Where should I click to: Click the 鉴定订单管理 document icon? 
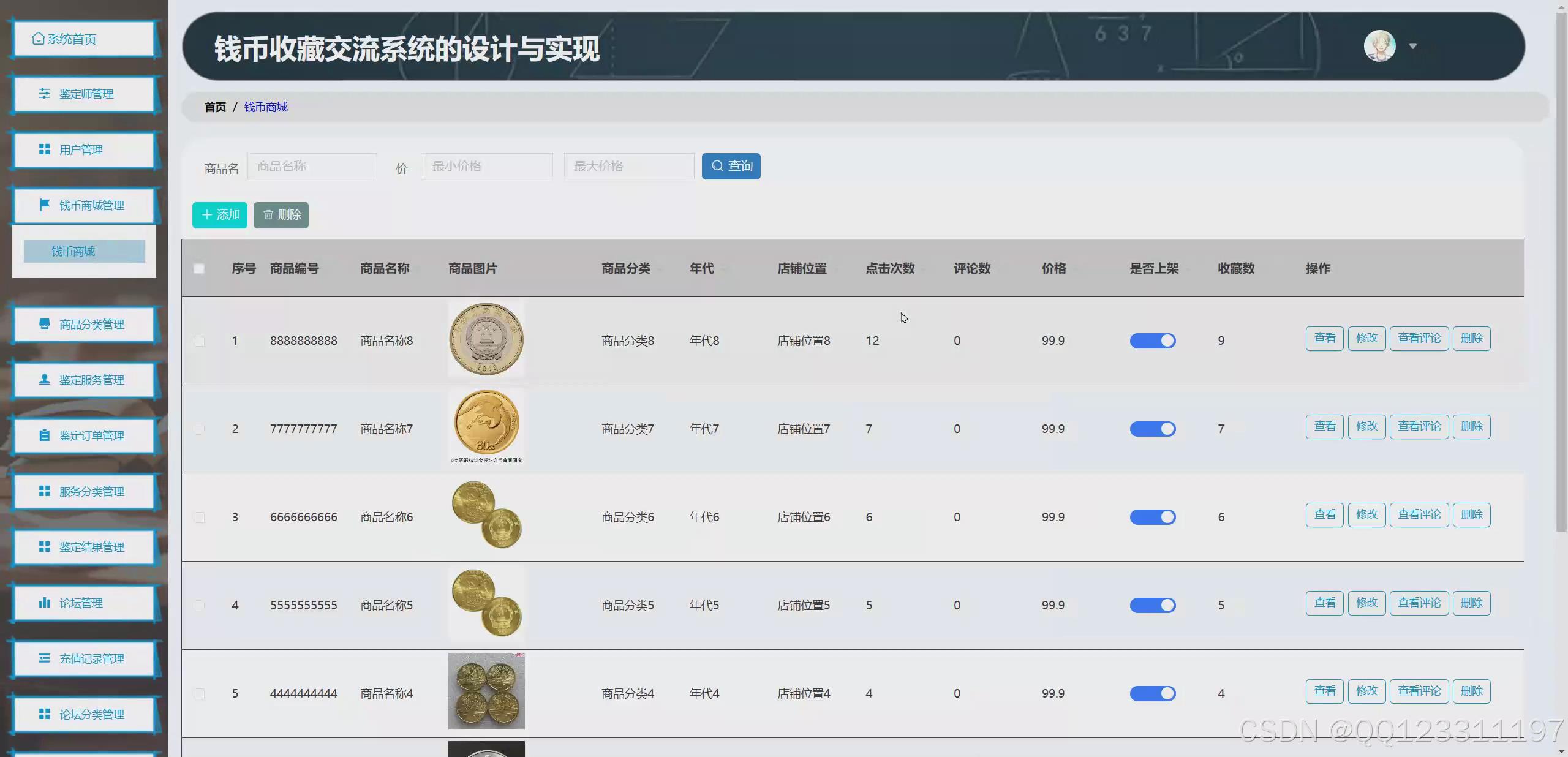(x=44, y=435)
